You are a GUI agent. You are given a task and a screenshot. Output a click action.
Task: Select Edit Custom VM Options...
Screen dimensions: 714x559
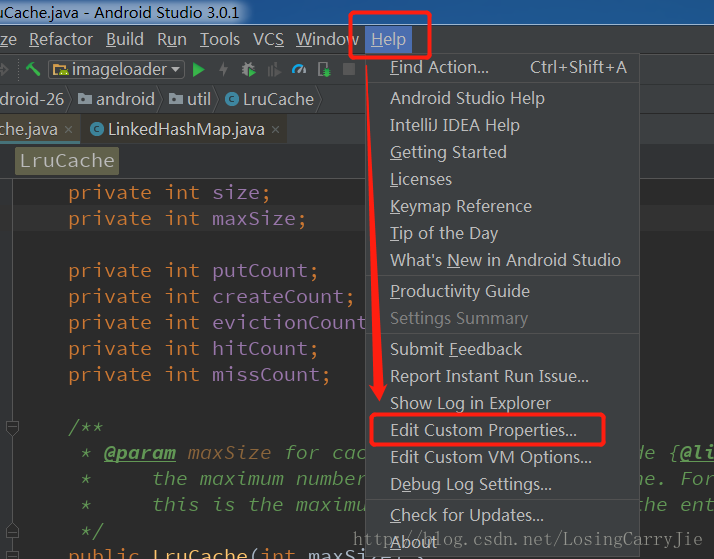pos(503,457)
